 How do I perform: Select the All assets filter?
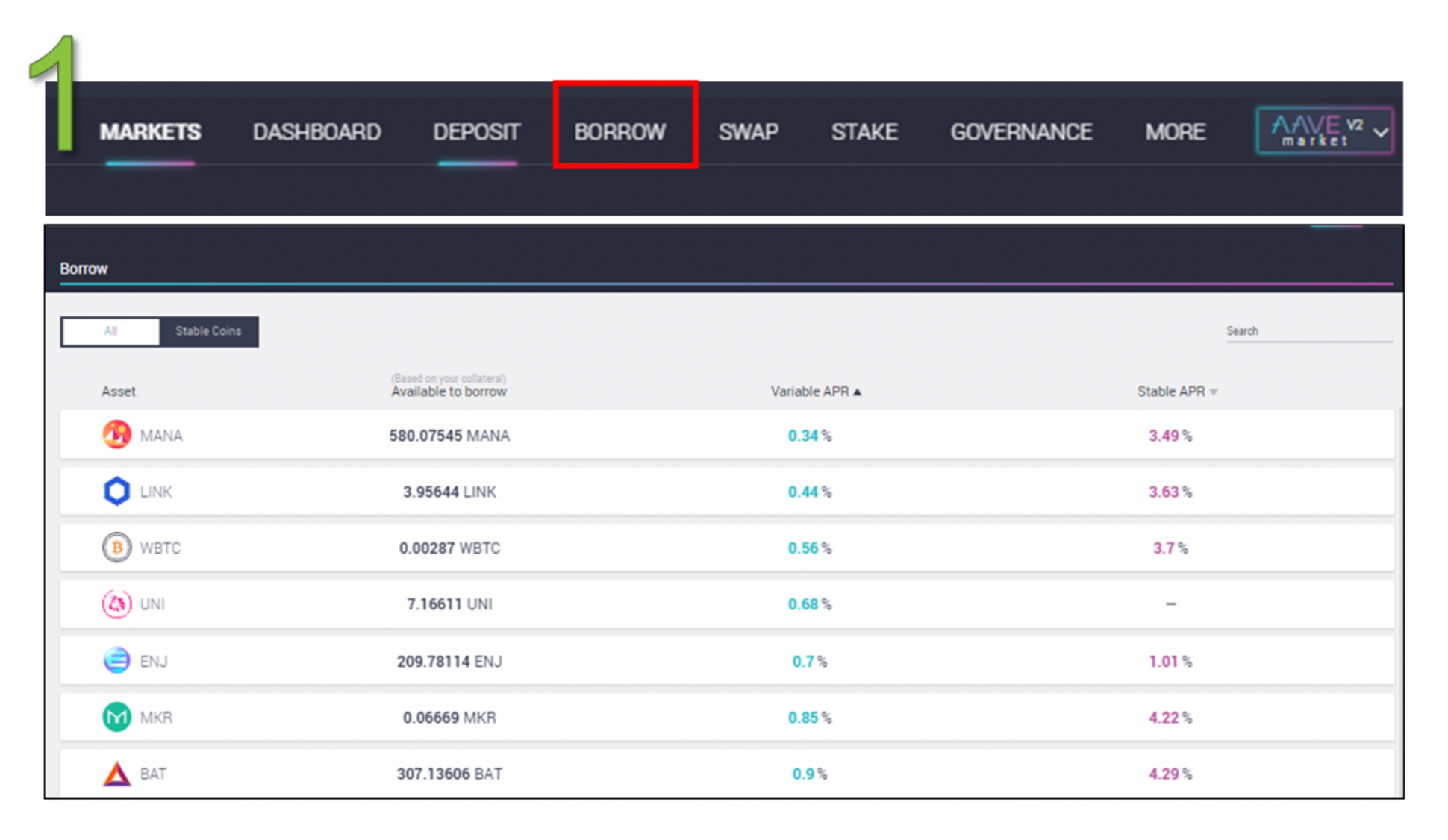[110, 331]
